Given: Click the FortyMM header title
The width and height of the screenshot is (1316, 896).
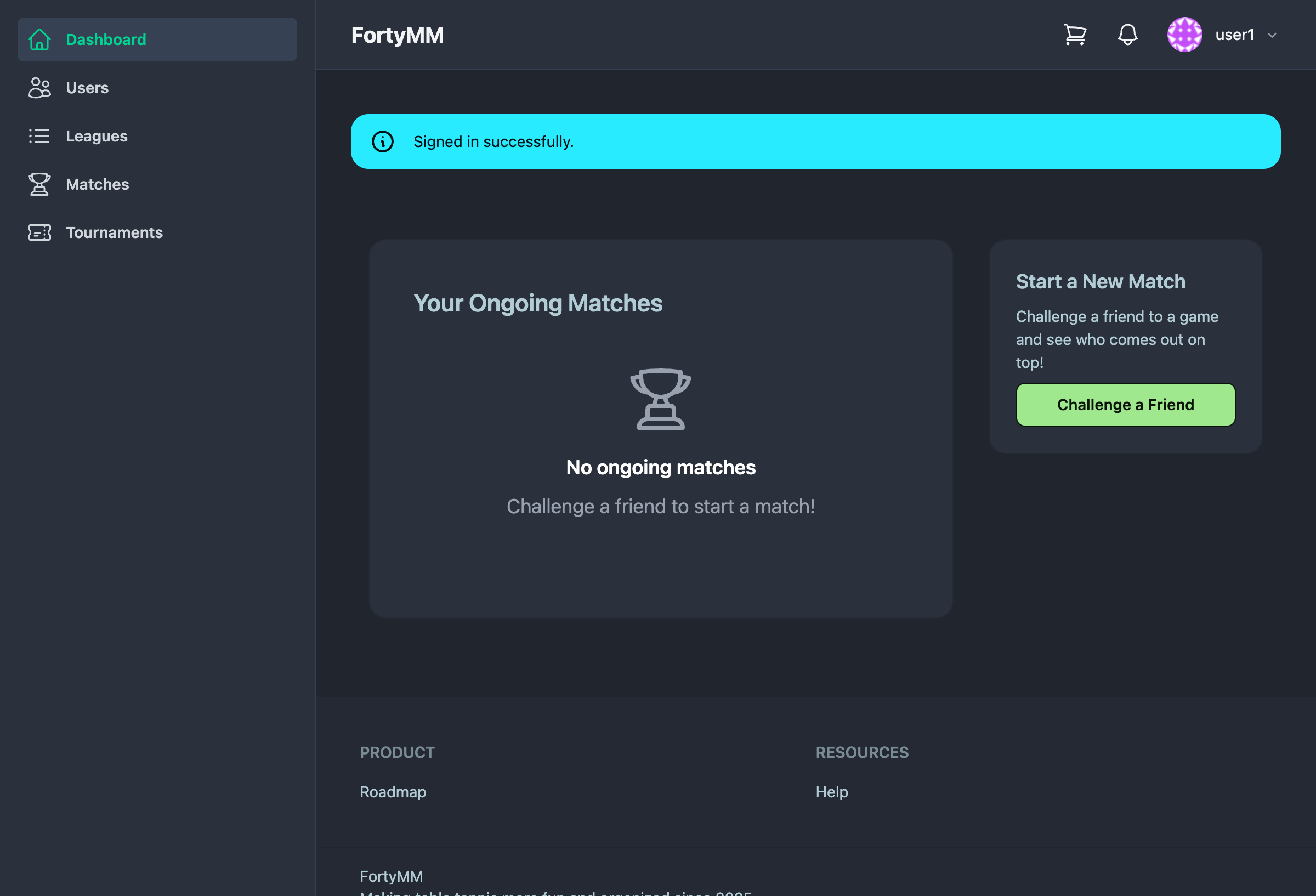Looking at the screenshot, I should point(397,35).
